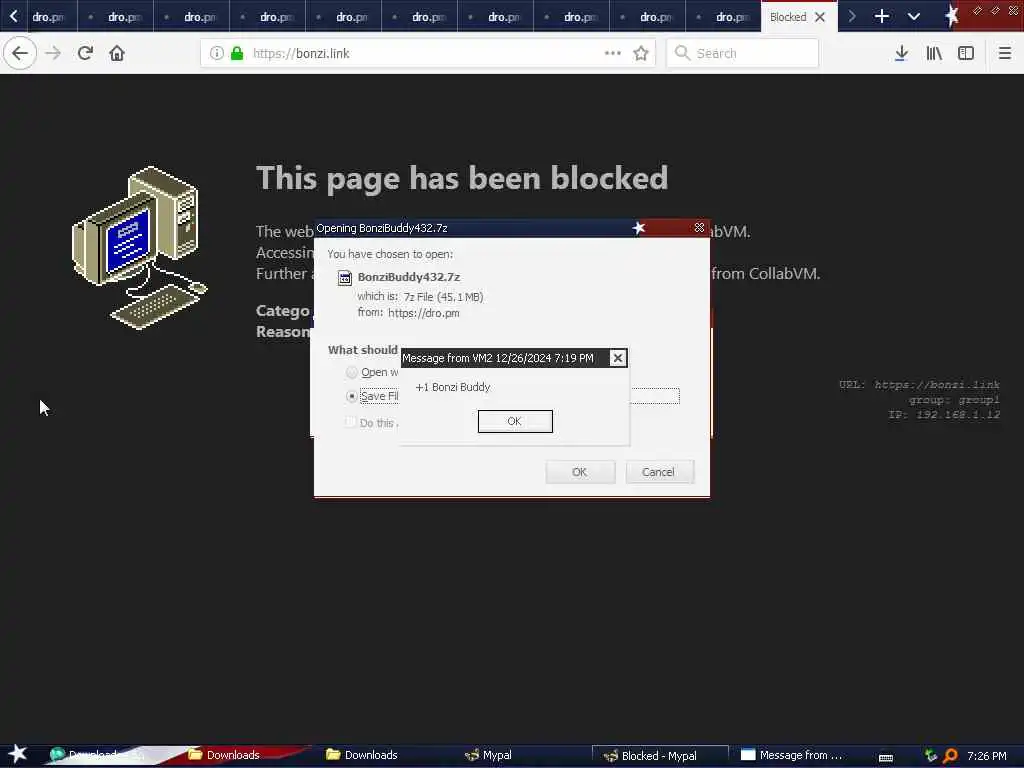Click the URL: https://bonzi.link details line
Image resolution: width=1024 pixels, height=768 pixels.
tap(920, 385)
